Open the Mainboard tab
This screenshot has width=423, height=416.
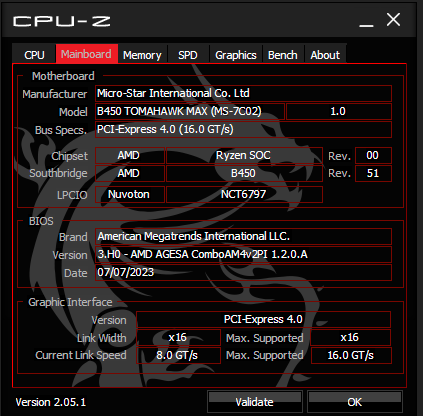coord(87,54)
